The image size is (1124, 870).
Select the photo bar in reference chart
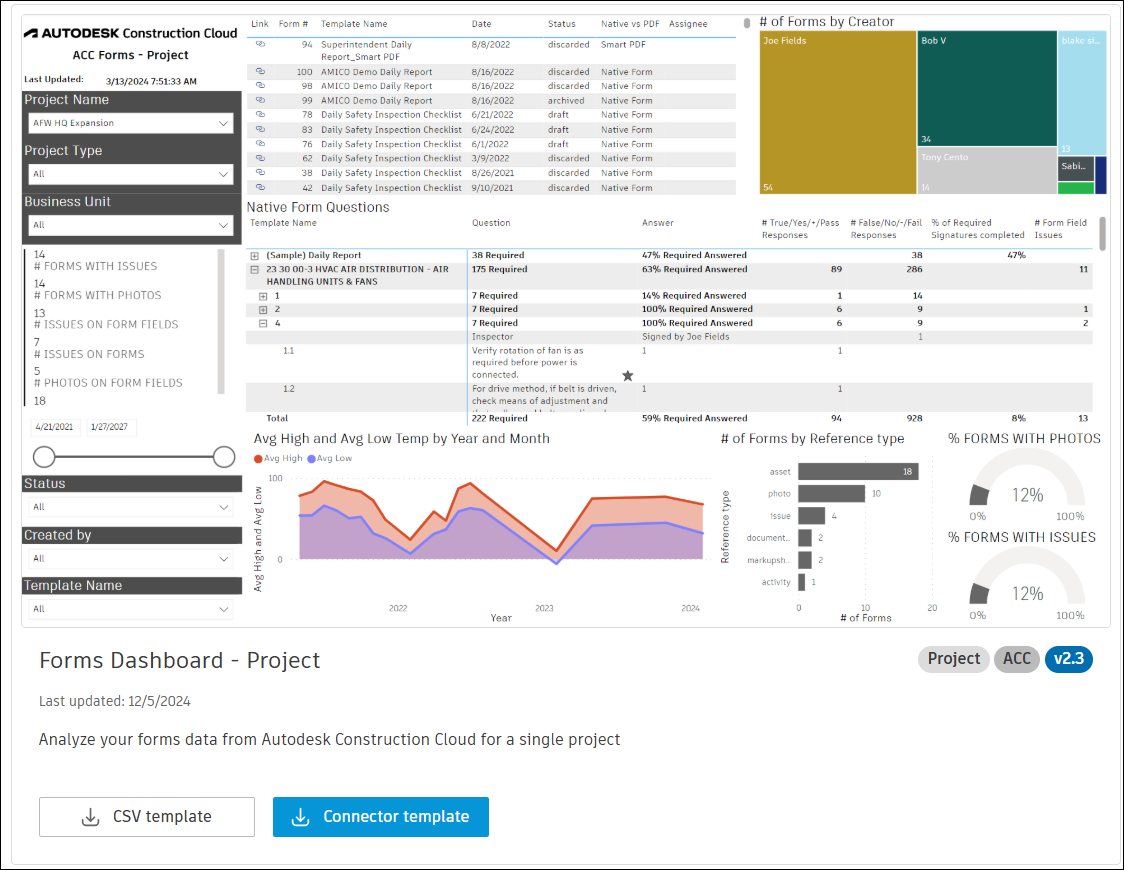click(x=832, y=494)
